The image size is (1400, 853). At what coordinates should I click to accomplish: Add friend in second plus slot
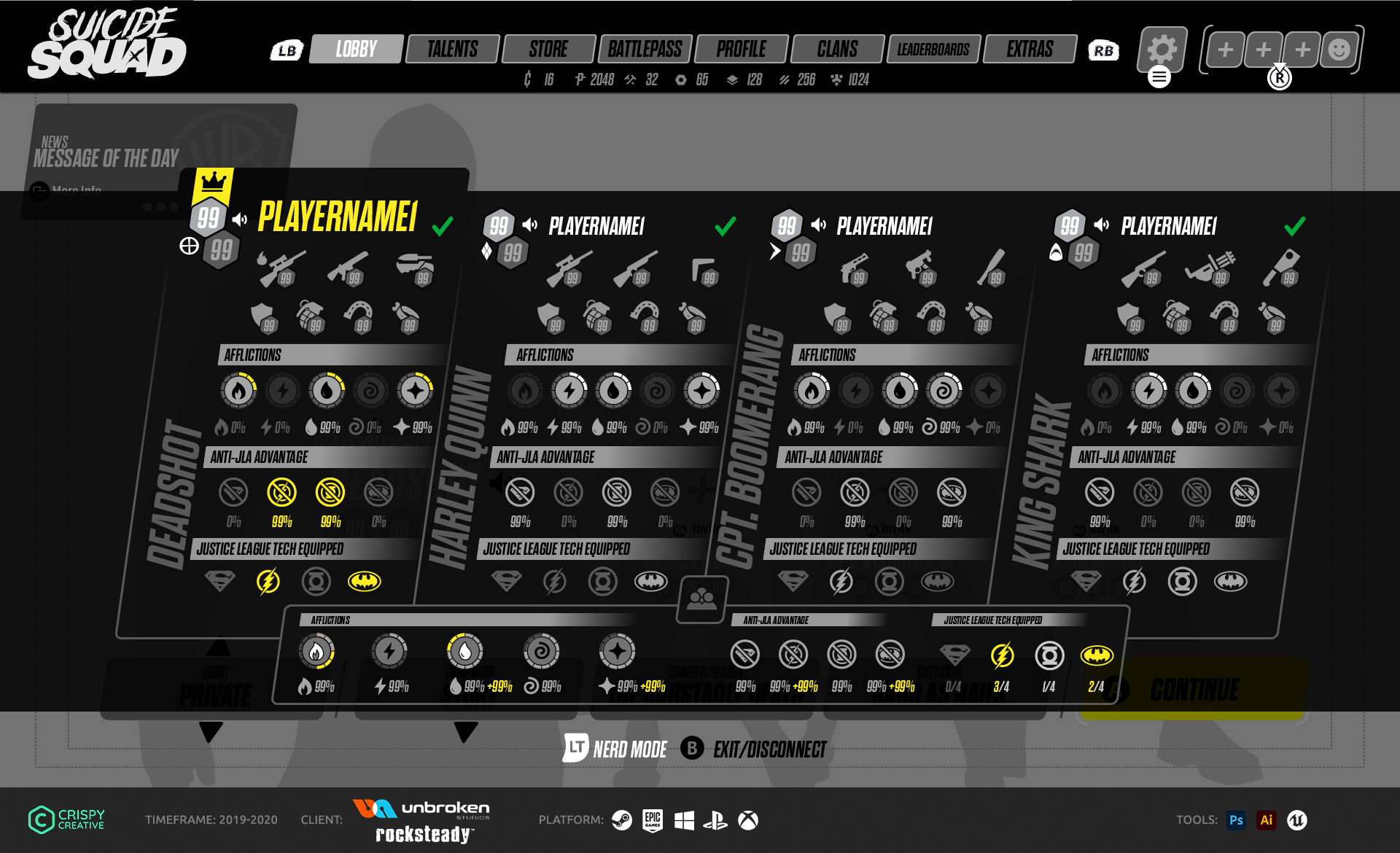click(1264, 50)
